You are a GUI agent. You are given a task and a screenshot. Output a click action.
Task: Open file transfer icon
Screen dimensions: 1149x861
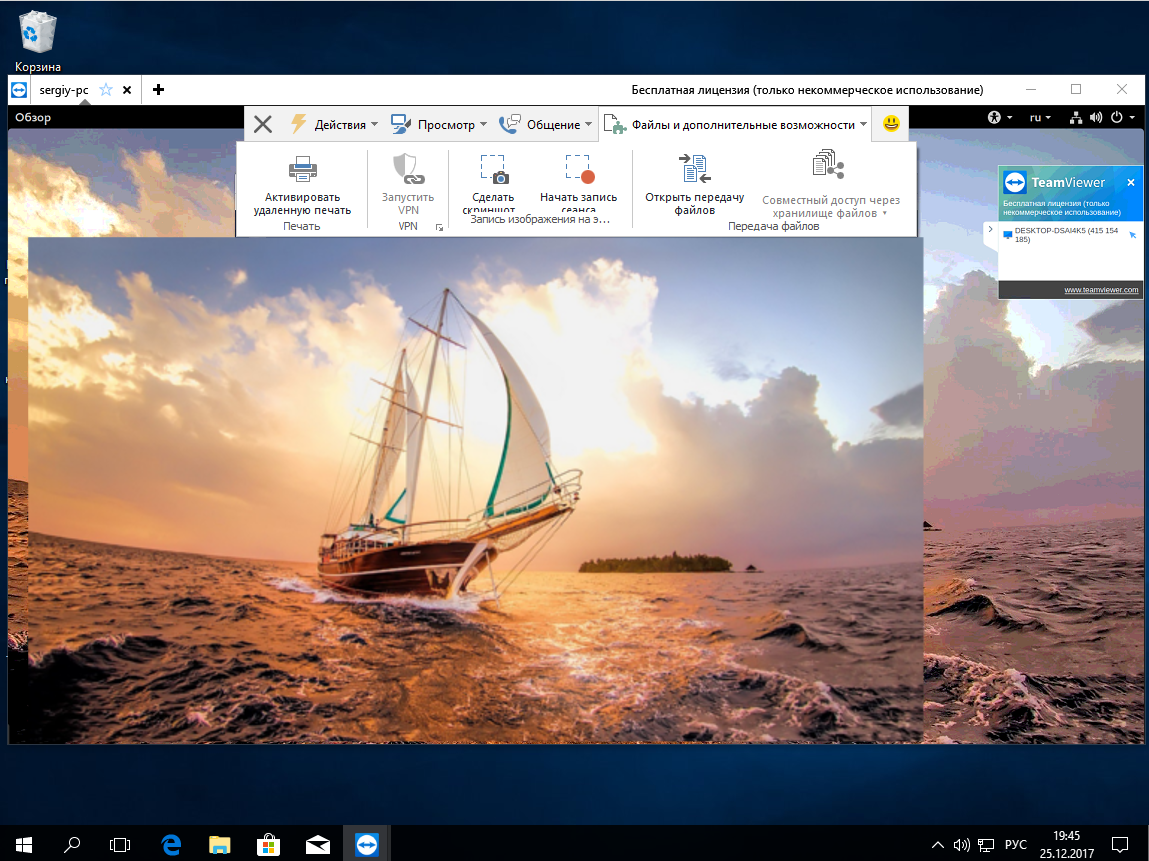click(x=695, y=169)
